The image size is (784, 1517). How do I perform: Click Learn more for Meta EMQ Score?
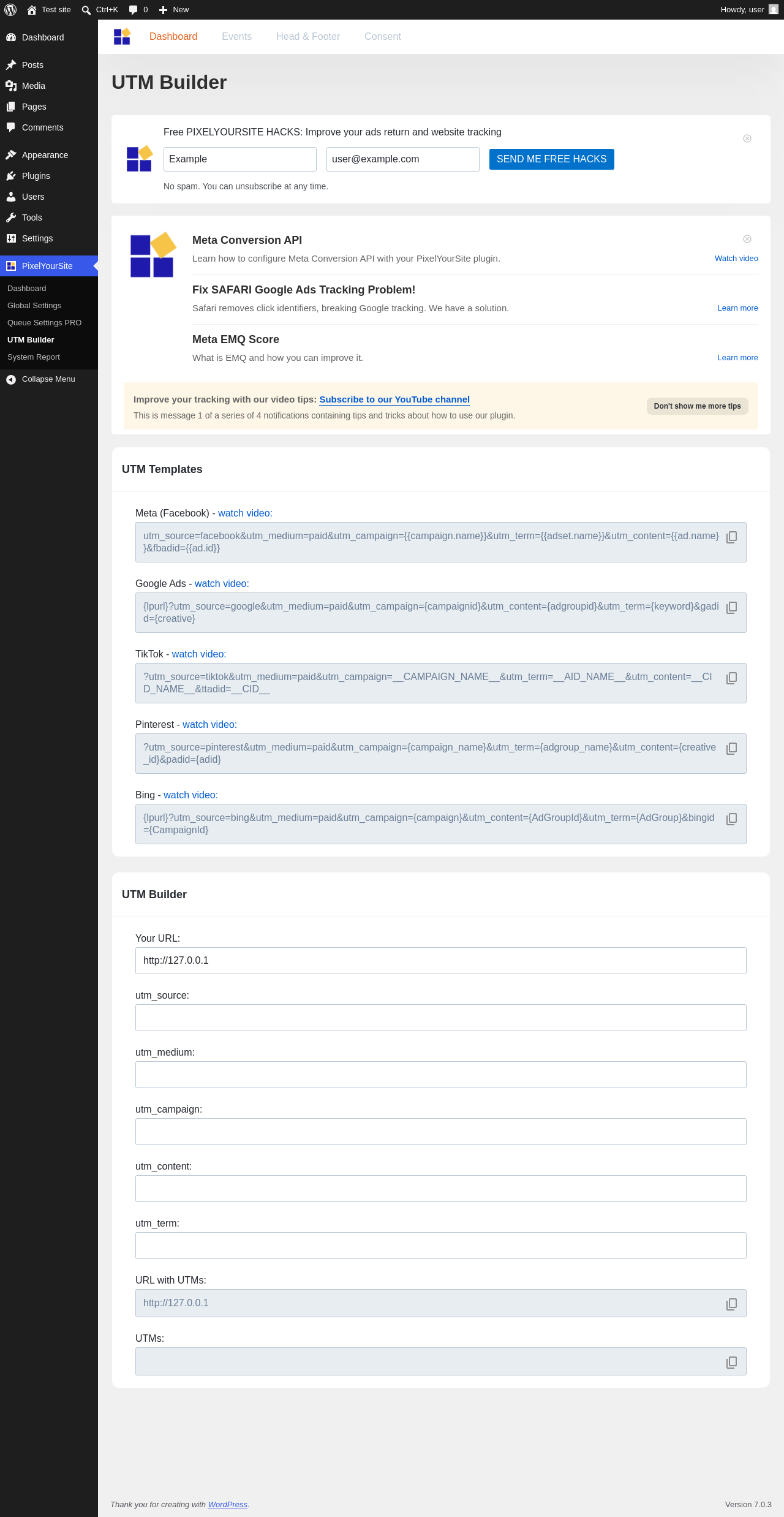pos(737,358)
